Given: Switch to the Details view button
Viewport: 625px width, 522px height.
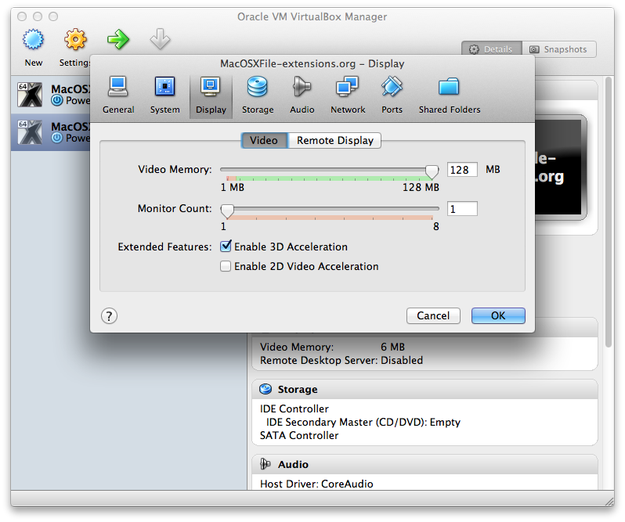Looking at the screenshot, I should point(491,49).
